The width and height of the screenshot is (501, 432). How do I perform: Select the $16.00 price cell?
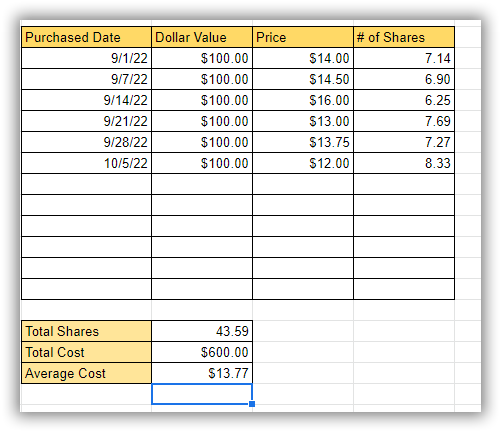[303, 100]
